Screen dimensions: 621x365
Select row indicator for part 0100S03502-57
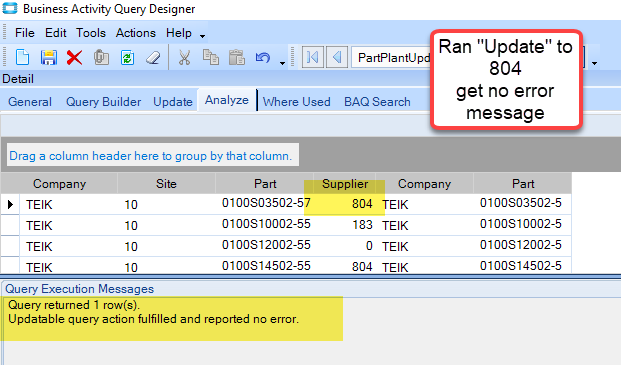(x=10, y=204)
